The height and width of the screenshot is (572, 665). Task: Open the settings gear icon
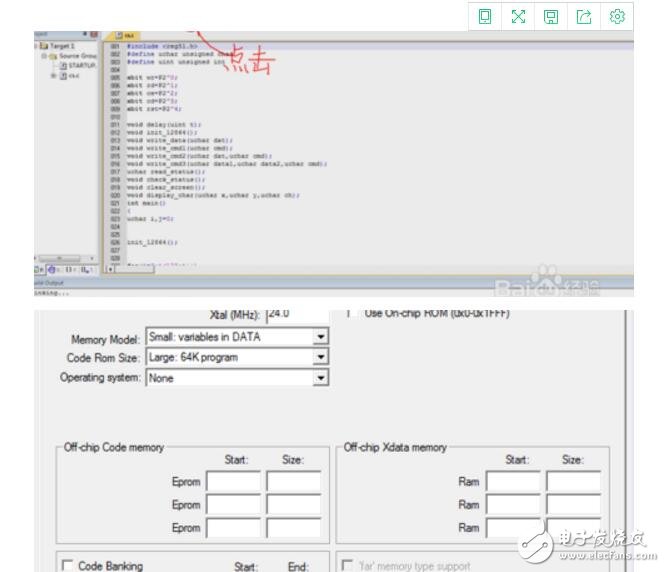617,16
